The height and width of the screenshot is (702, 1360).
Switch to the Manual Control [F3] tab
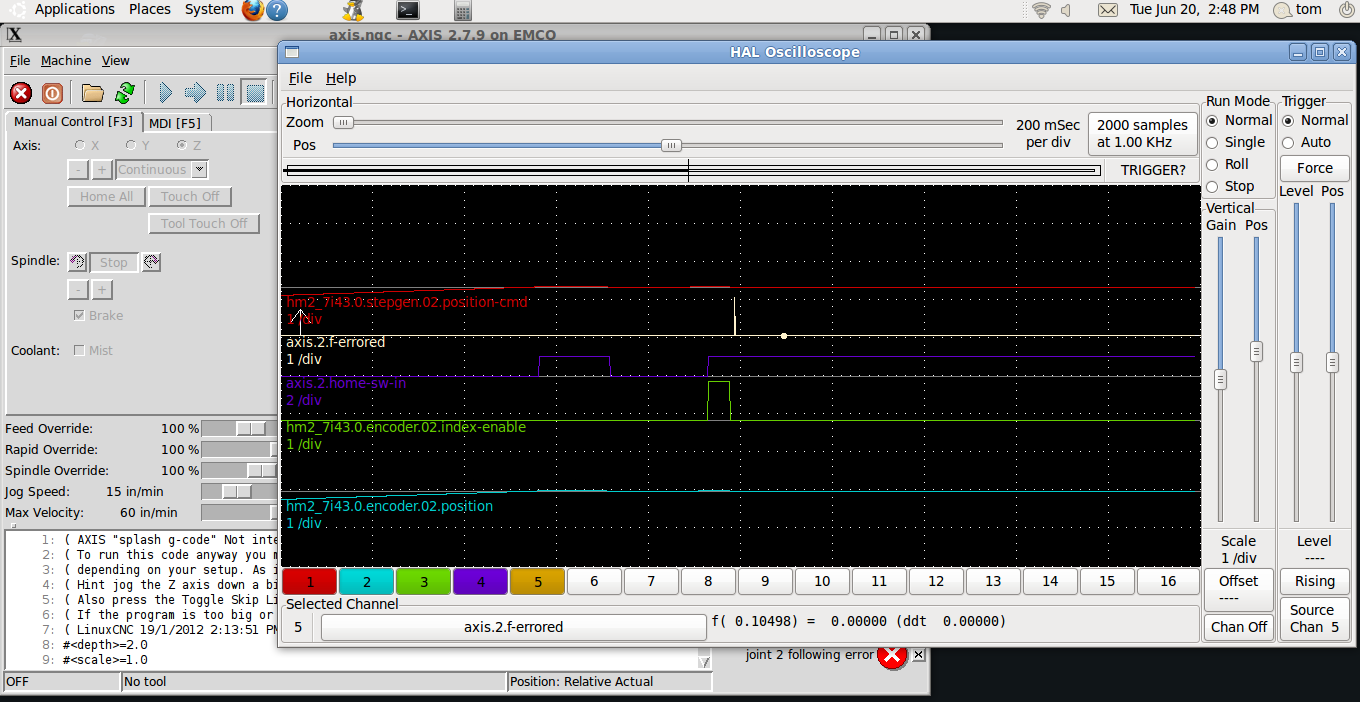[73, 121]
